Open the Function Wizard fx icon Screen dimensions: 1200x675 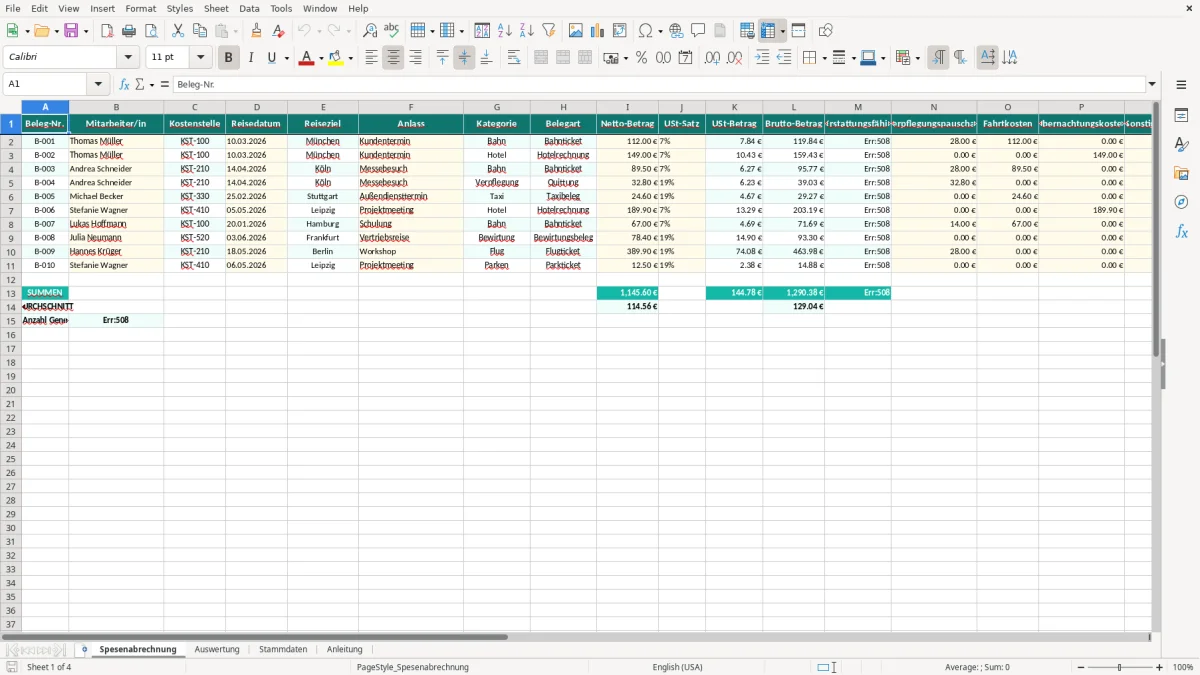click(x=124, y=84)
